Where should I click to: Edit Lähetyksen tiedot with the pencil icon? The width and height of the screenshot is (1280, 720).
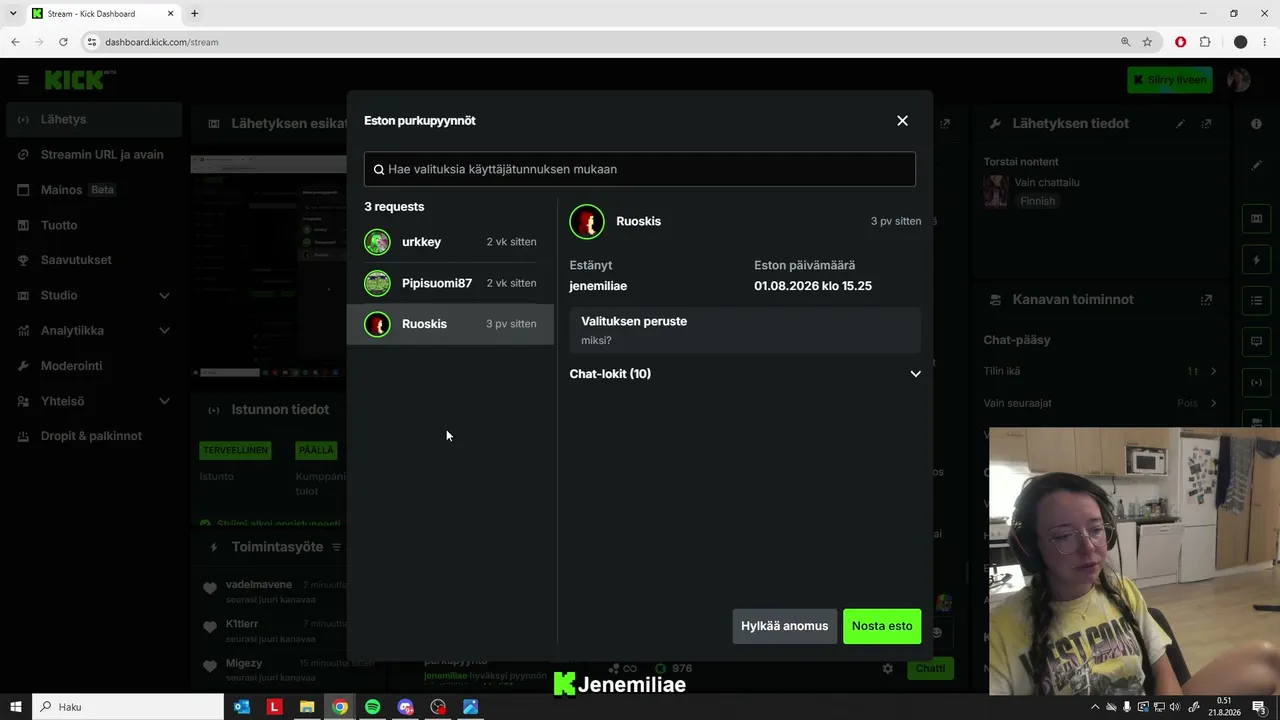point(1180,124)
